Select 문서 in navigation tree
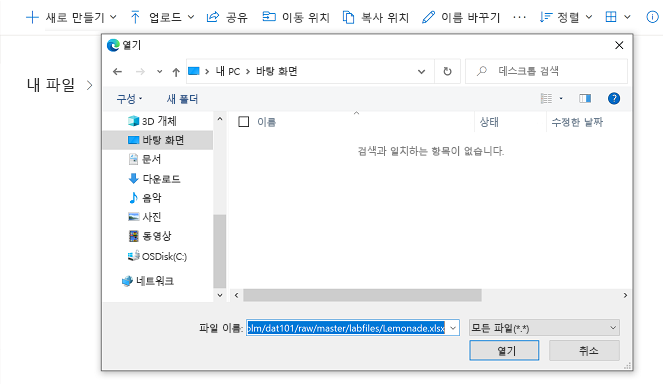This screenshot has width=663, height=384. coord(144,159)
